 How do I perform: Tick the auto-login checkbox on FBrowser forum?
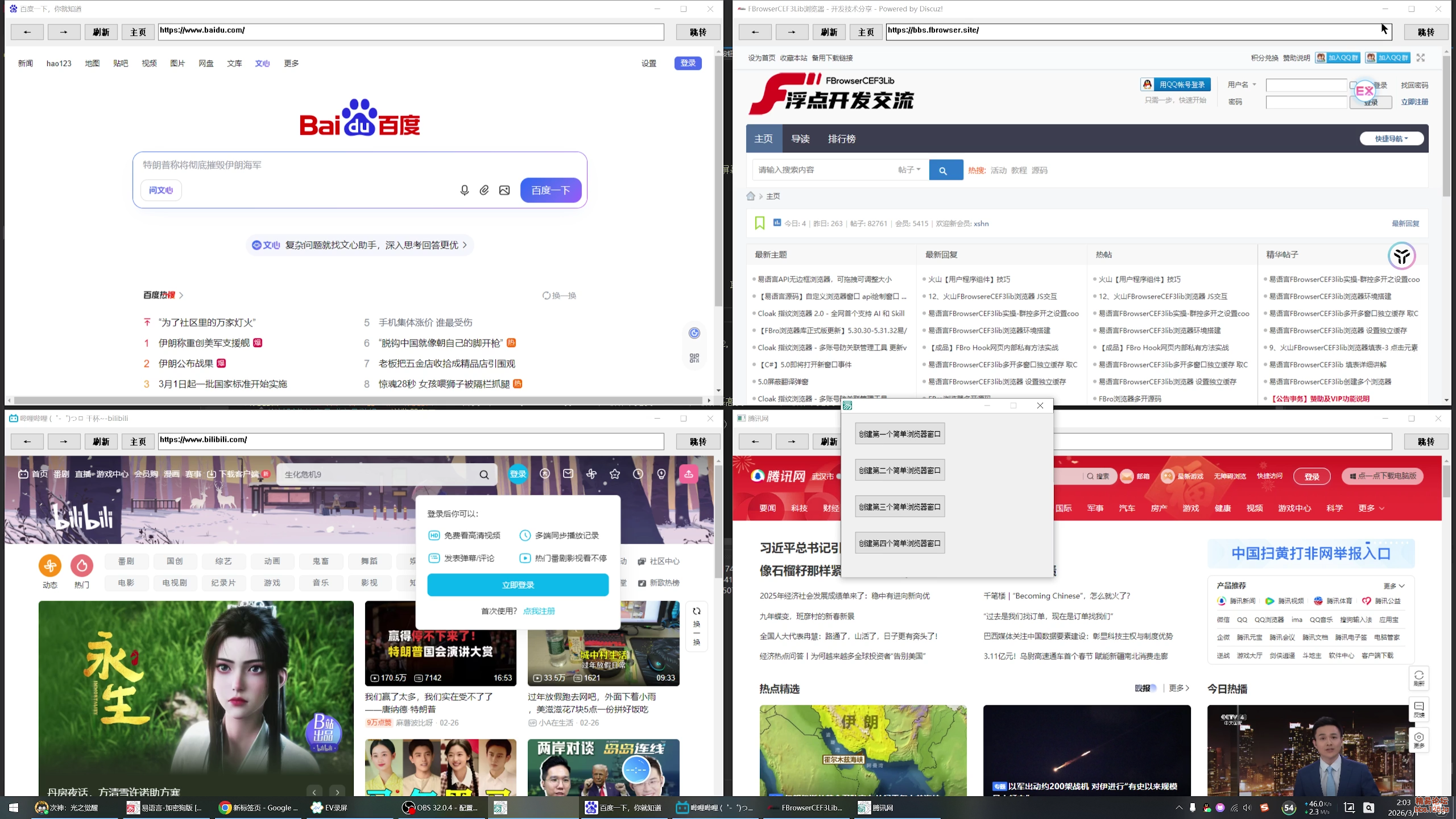click(1353, 85)
